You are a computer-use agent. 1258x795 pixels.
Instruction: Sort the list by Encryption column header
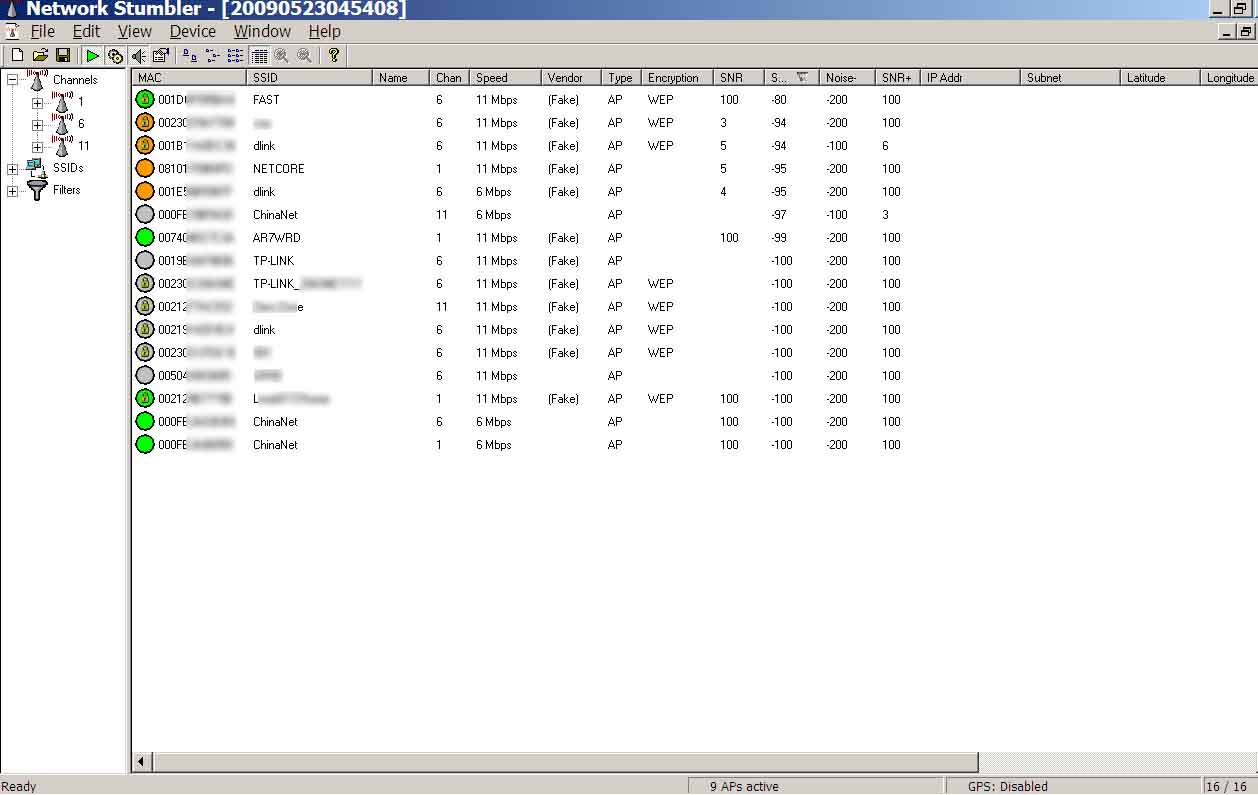tap(677, 77)
